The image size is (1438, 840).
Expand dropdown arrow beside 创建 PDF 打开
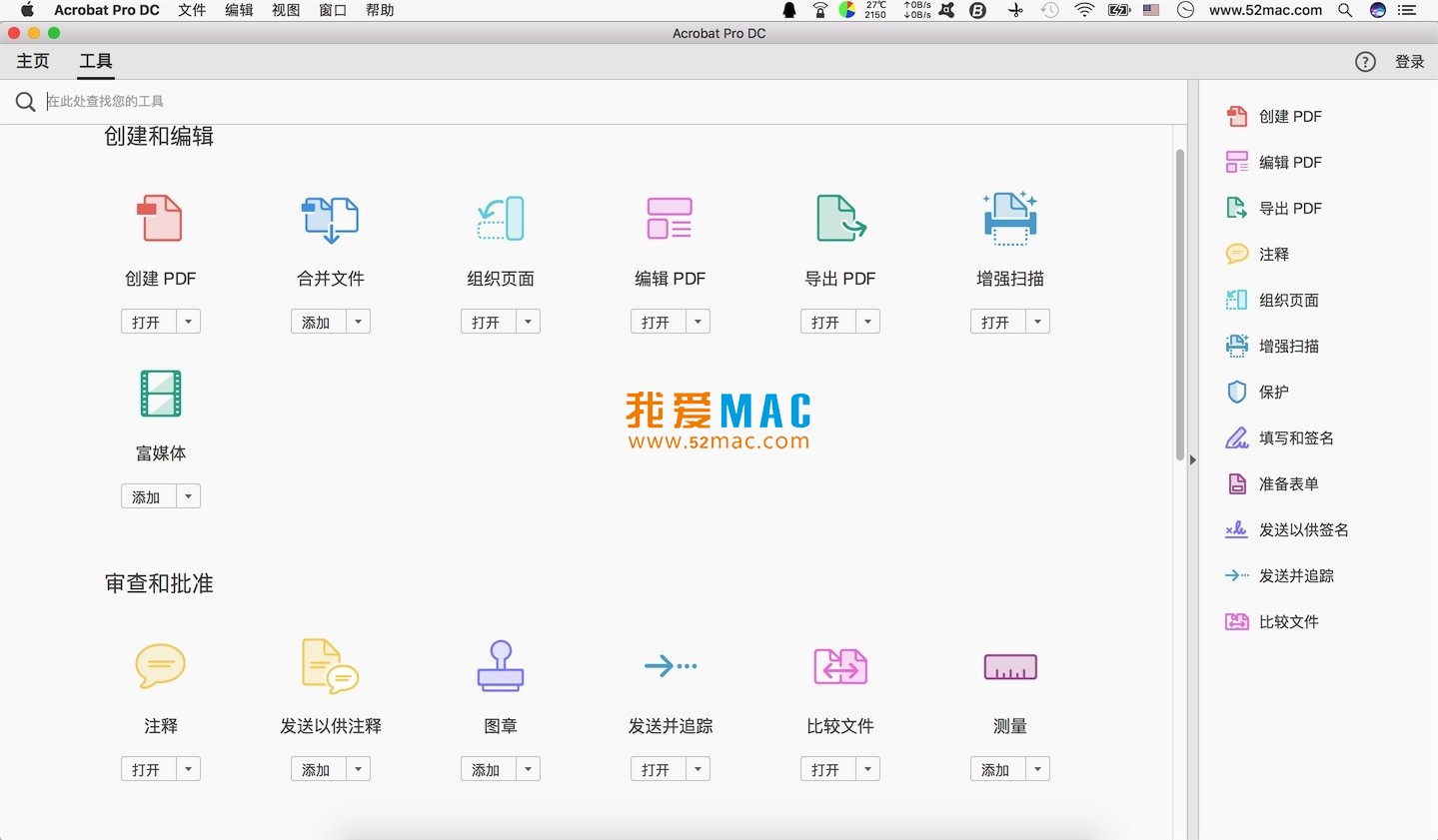click(188, 322)
